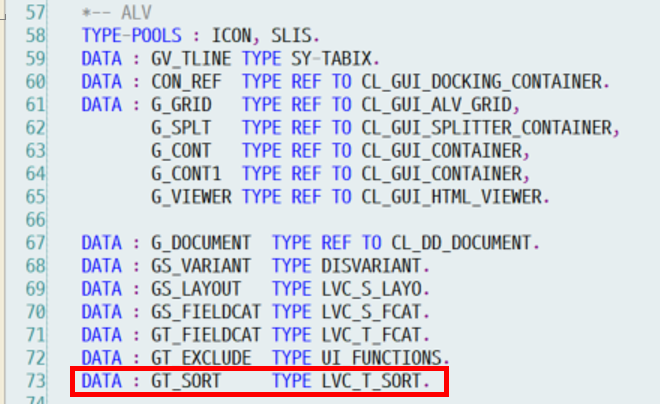
Task: Select the G_VIEWER variable
Action: 191,197
